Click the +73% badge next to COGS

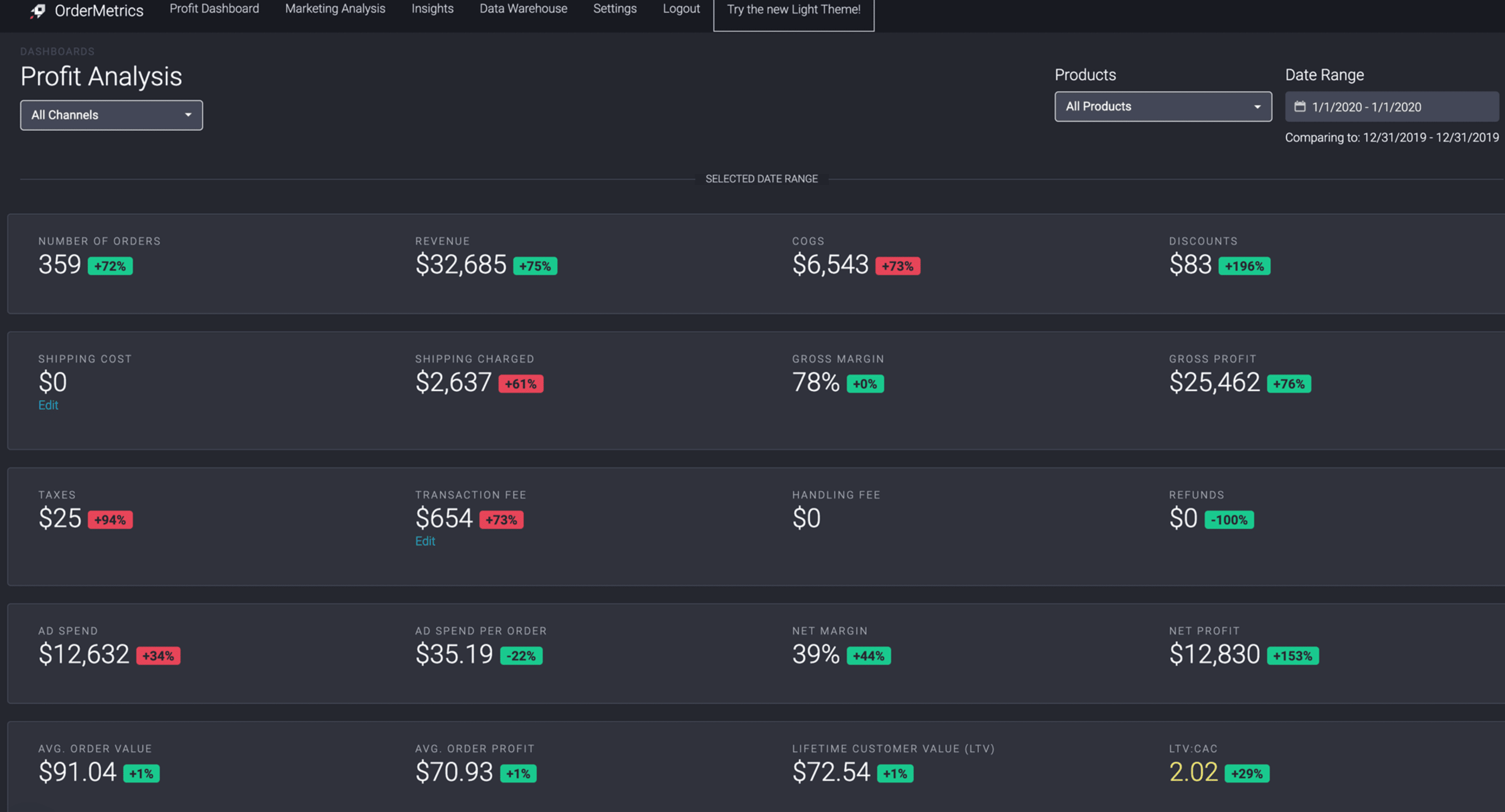point(897,266)
